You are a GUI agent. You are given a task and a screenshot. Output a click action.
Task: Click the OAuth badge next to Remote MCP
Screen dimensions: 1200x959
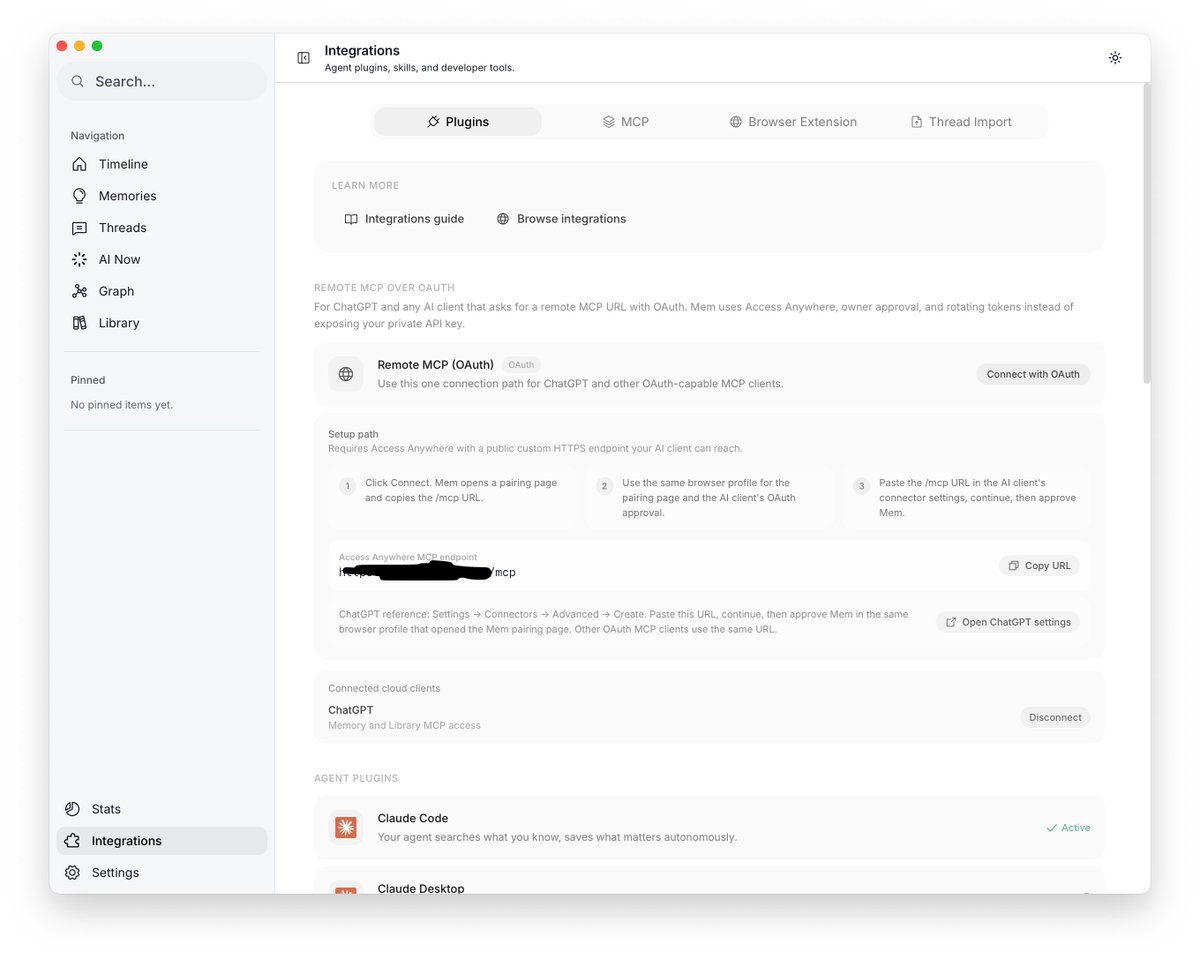click(x=521, y=365)
